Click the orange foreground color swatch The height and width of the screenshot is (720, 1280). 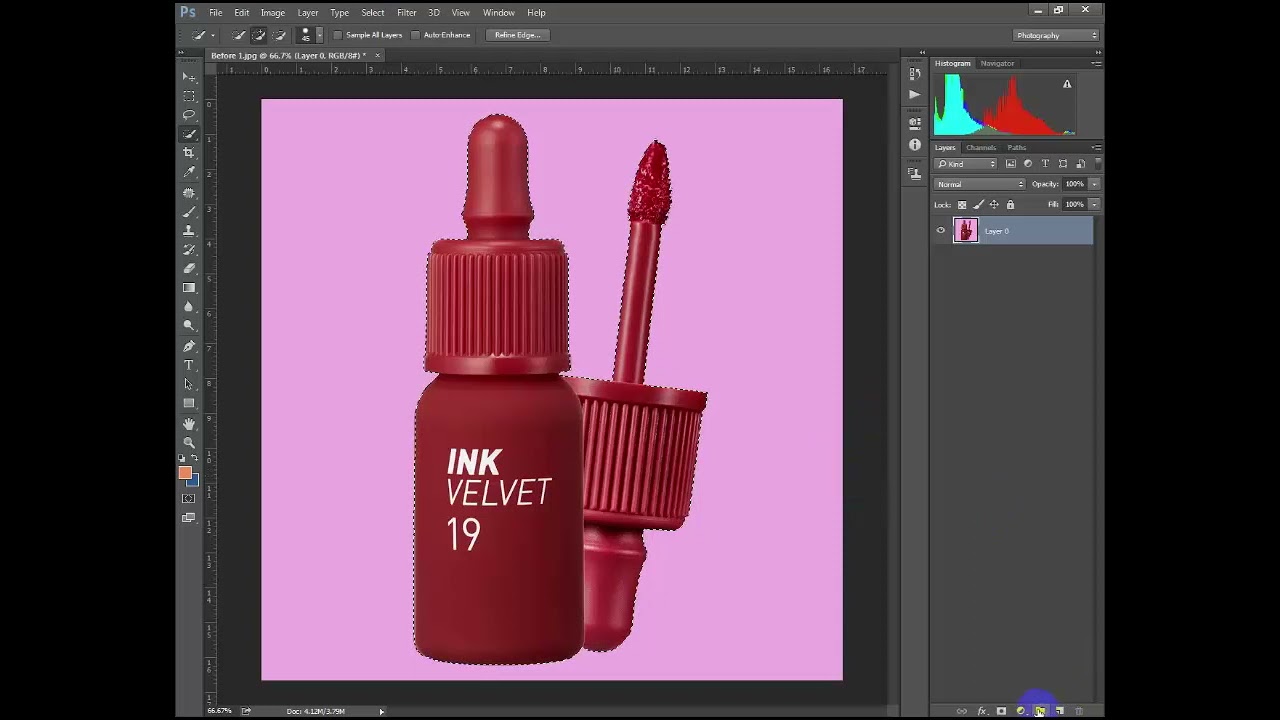coord(185,473)
